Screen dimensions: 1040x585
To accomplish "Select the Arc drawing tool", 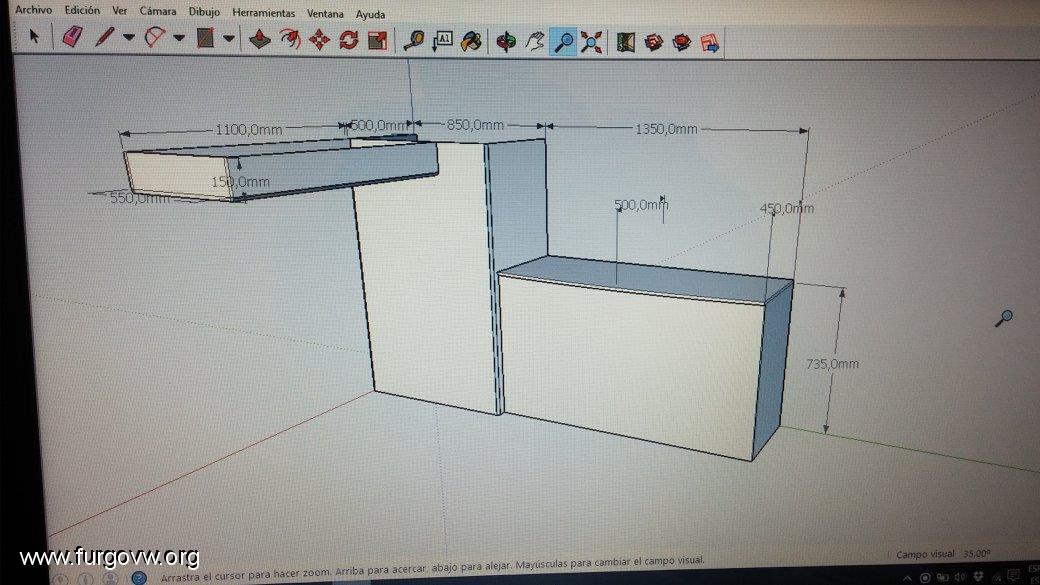I will point(155,36).
